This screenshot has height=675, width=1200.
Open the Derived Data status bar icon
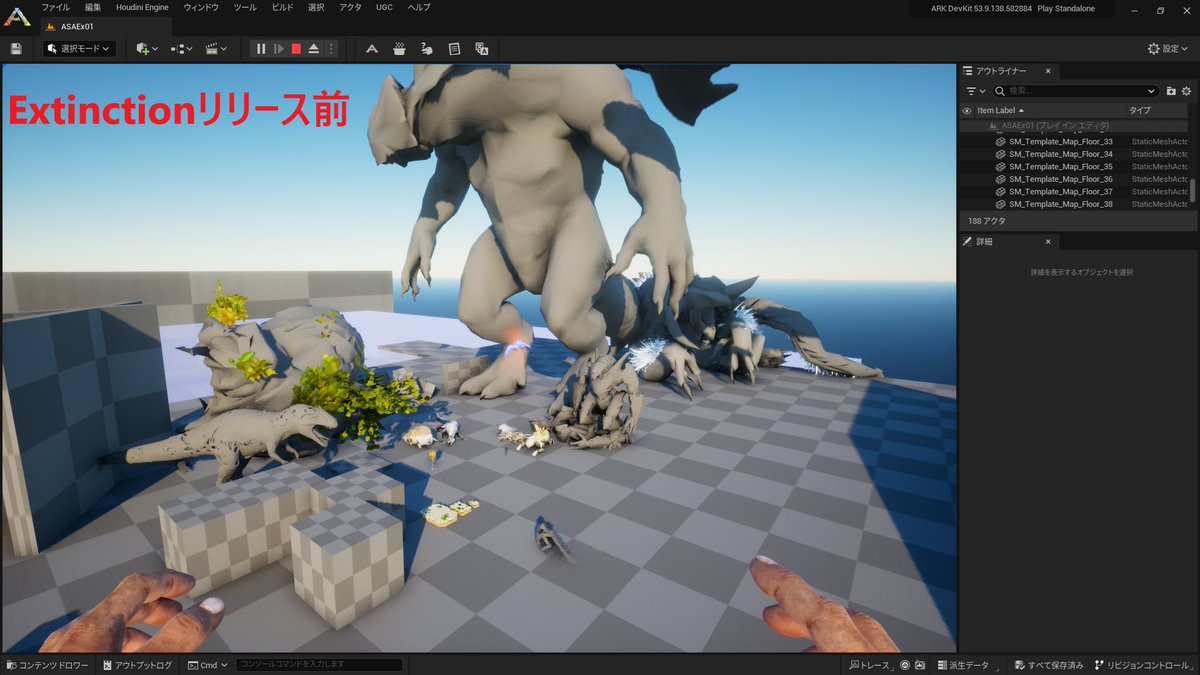coord(964,664)
